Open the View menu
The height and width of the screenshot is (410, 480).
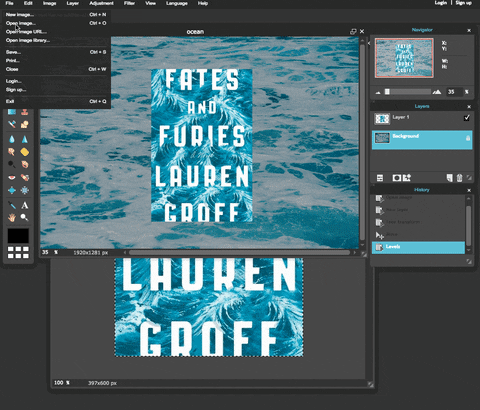[x=150, y=3]
